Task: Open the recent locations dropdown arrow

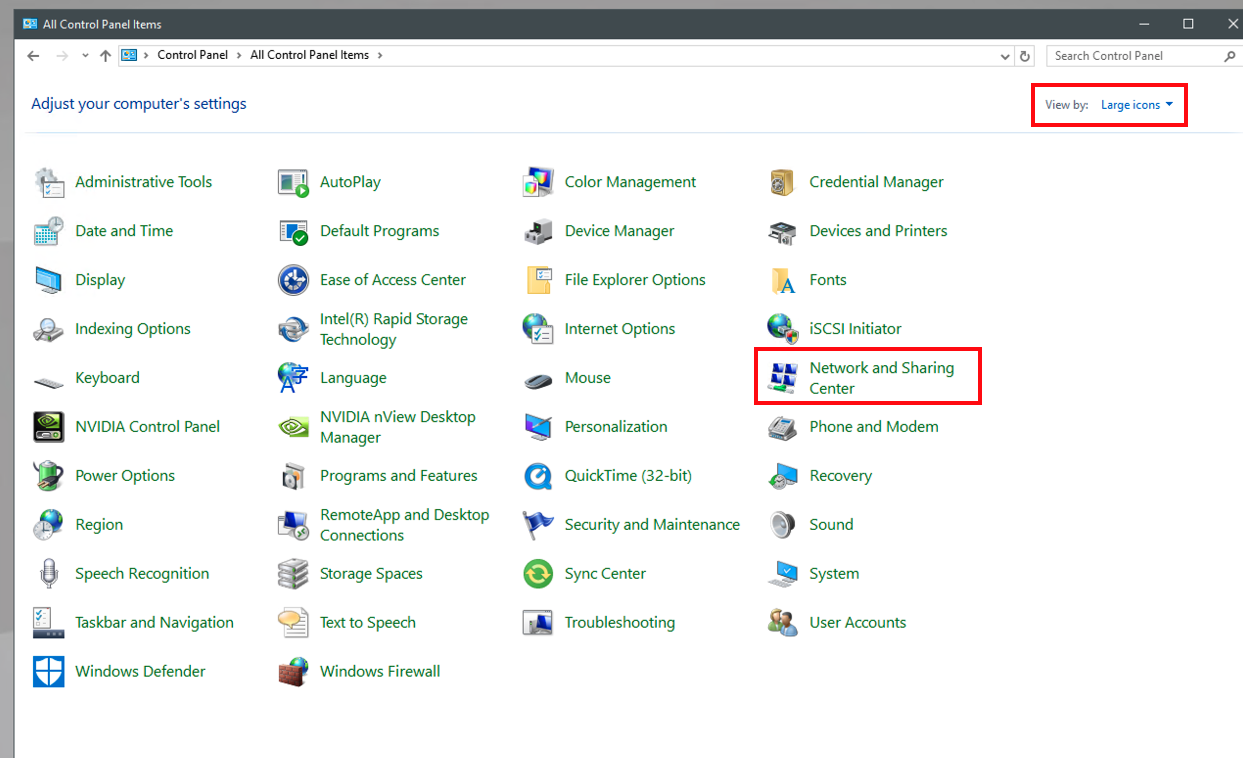Action: (86, 56)
